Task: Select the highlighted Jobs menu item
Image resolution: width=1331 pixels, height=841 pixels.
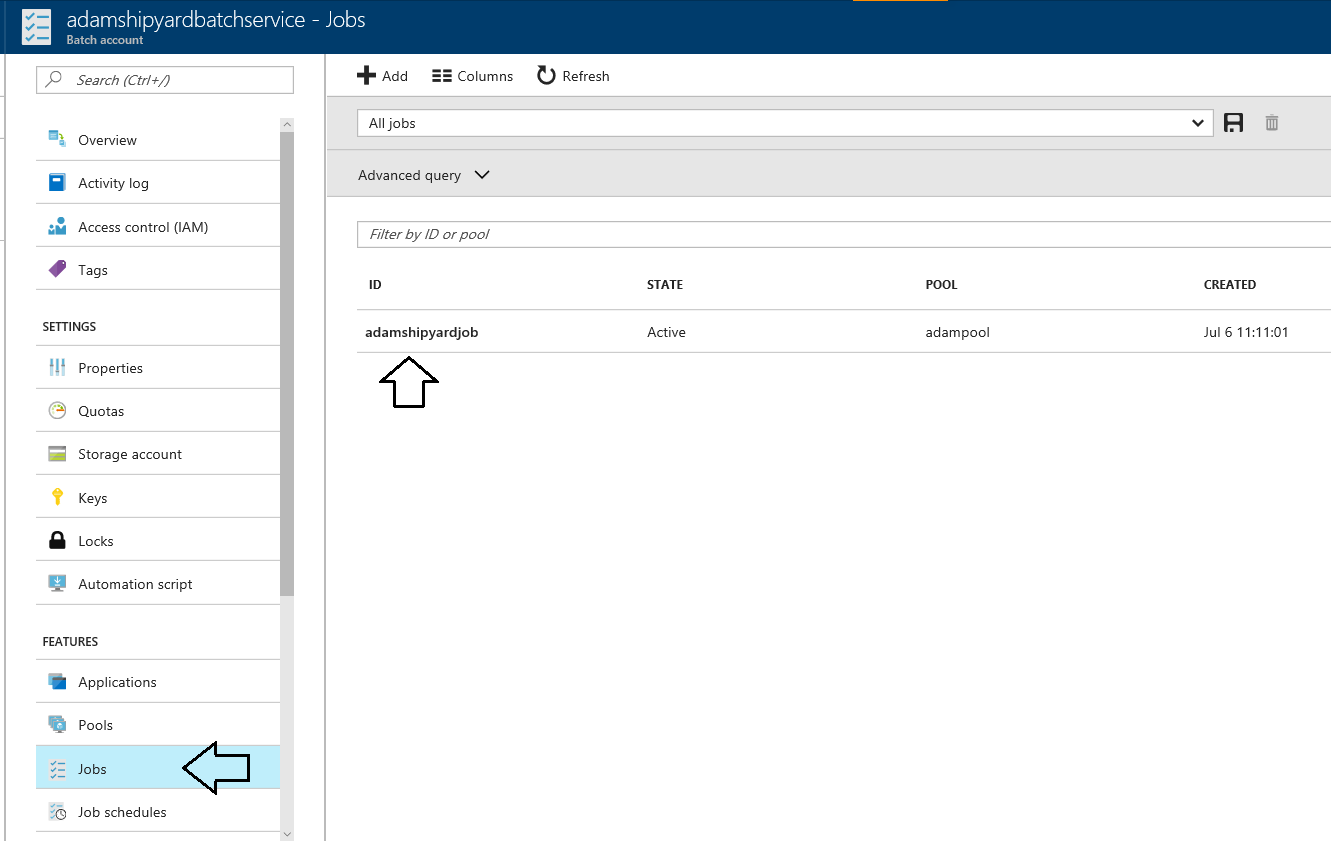Action: pyautogui.click(x=158, y=768)
